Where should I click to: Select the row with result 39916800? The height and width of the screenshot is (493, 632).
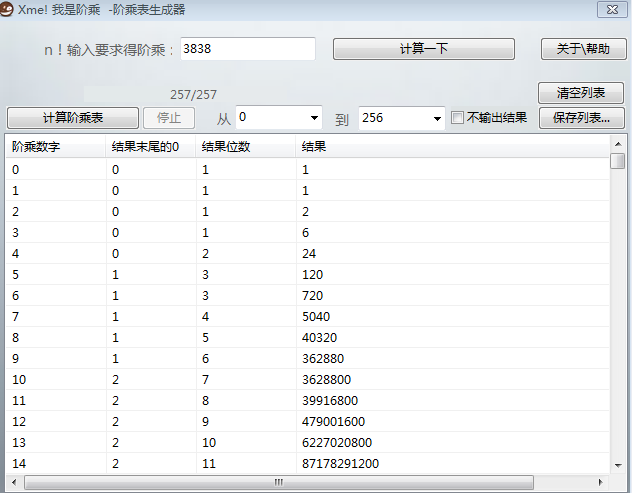(x=307, y=400)
